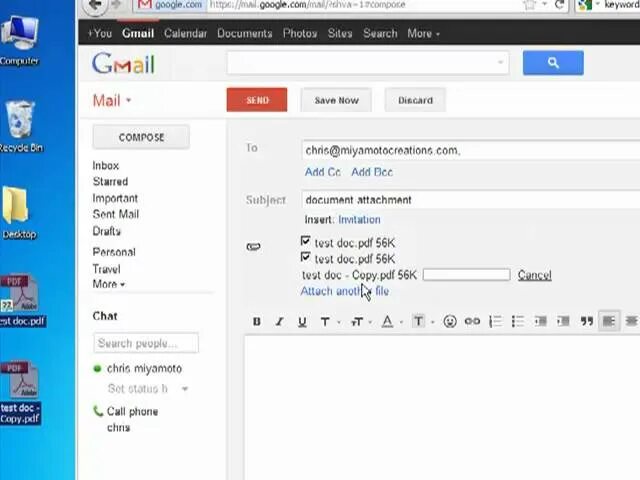Click the To recipients field
The width and height of the screenshot is (640, 480).
coord(471,150)
